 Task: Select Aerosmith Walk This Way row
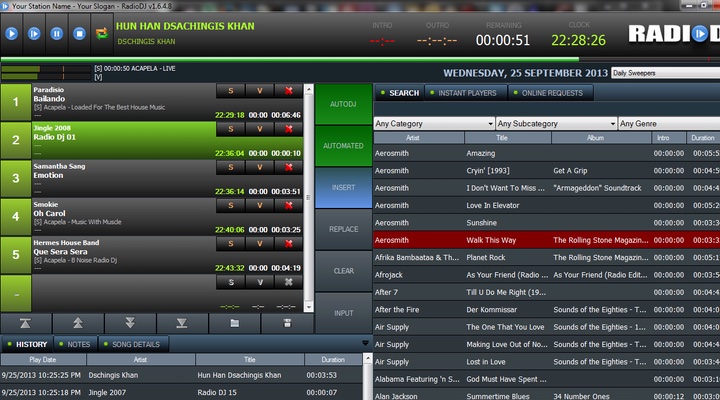[x=546, y=240]
